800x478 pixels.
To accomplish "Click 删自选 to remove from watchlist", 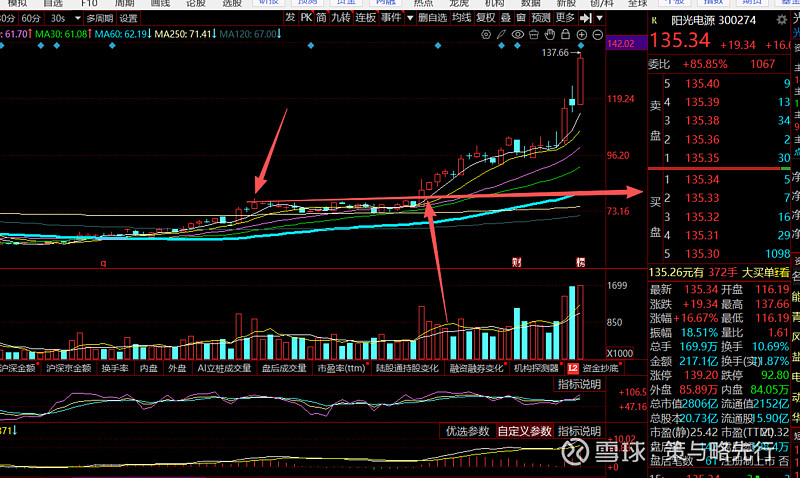I will 433,18.
